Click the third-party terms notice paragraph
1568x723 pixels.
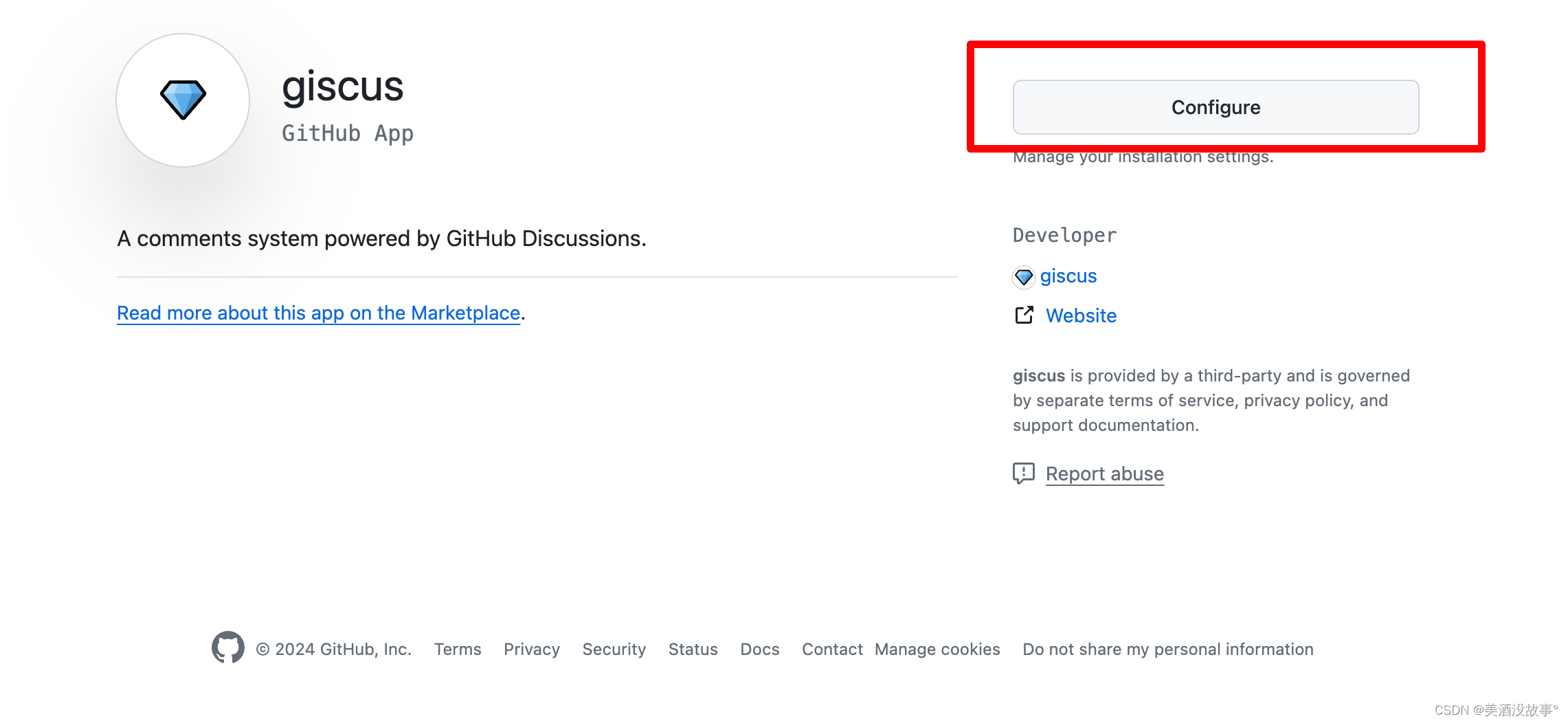pos(1211,401)
